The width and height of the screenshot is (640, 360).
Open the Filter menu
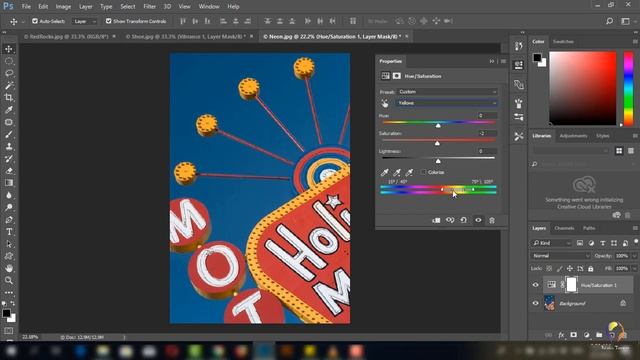tap(149, 7)
